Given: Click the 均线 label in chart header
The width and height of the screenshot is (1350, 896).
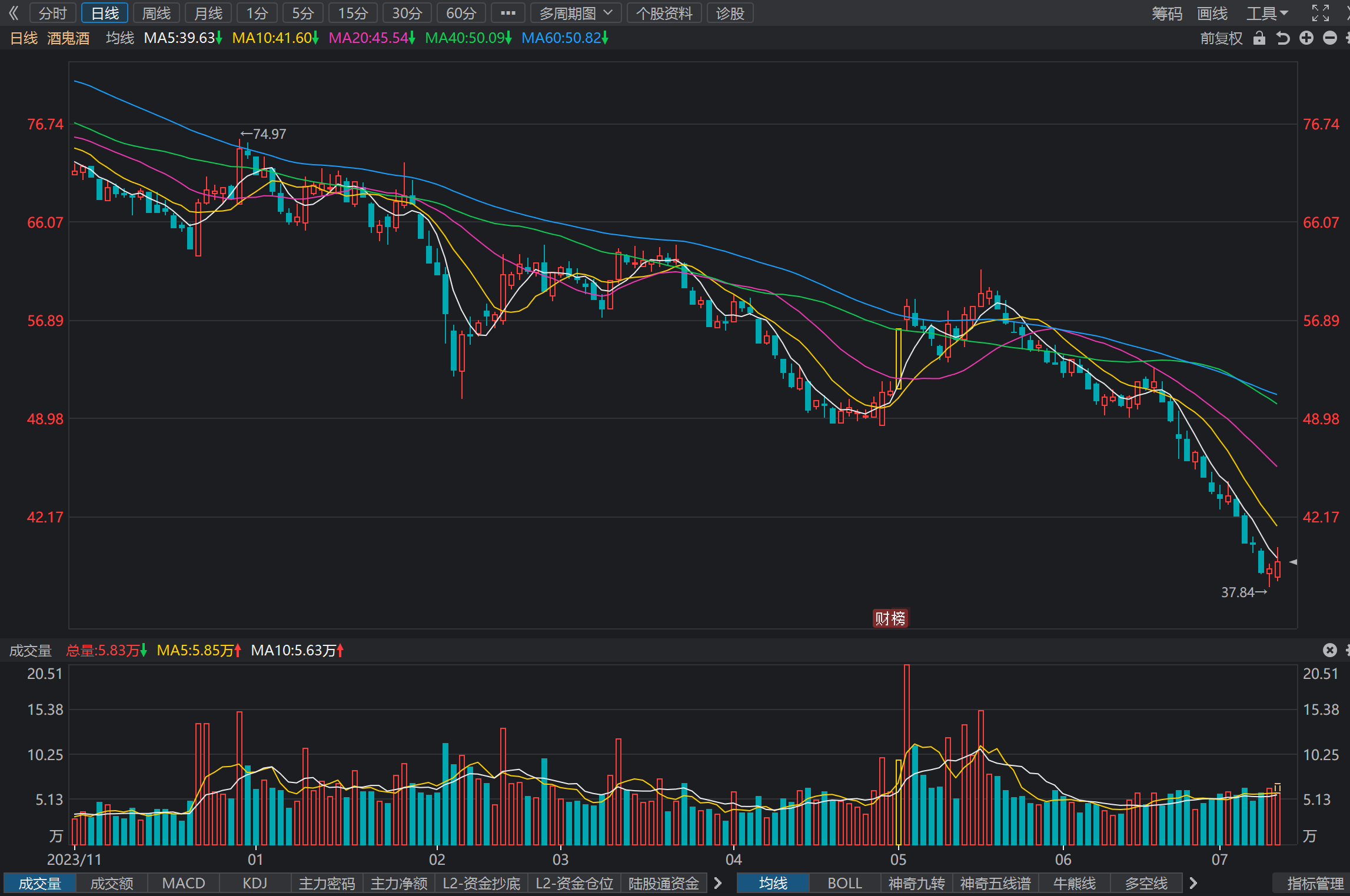Looking at the screenshot, I should (x=120, y=38).
